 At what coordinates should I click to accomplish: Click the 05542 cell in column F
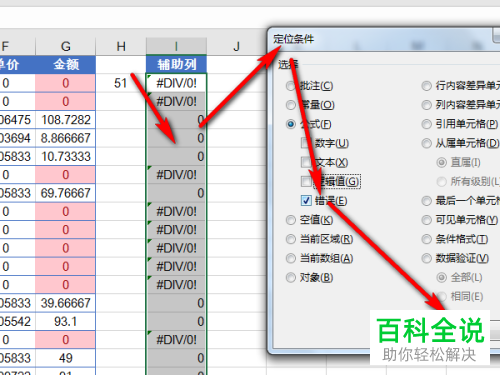point(17,321)
